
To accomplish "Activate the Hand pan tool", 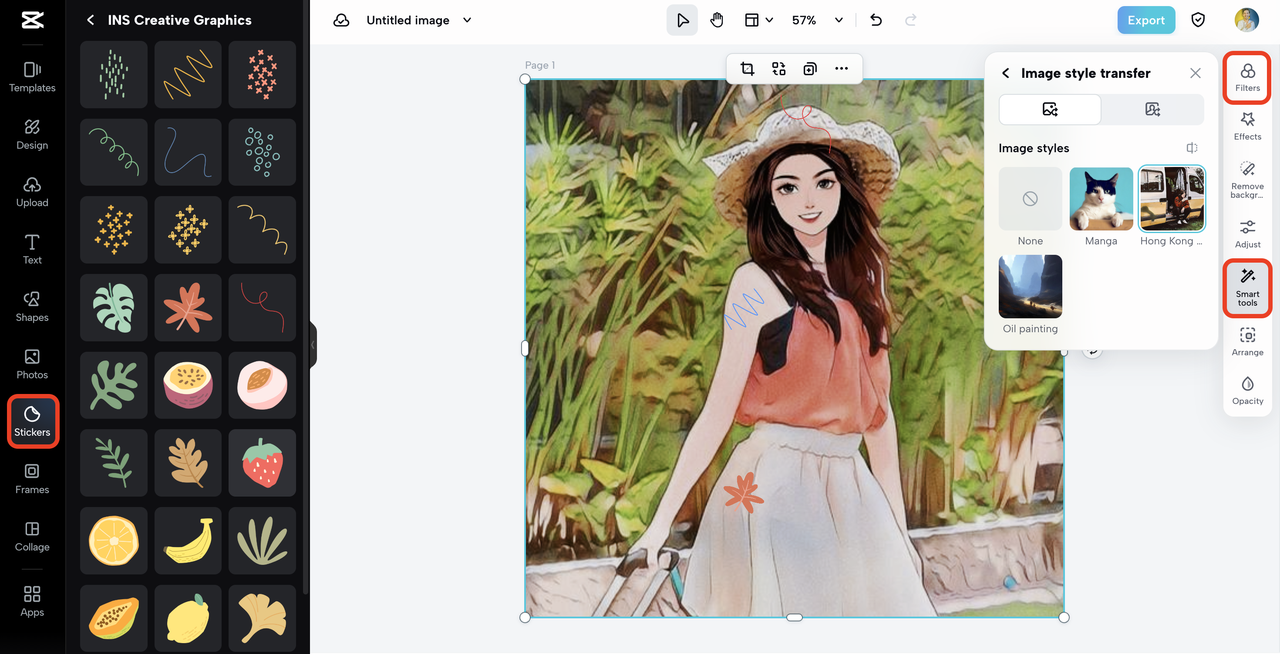I will click(x=717, y=20).
